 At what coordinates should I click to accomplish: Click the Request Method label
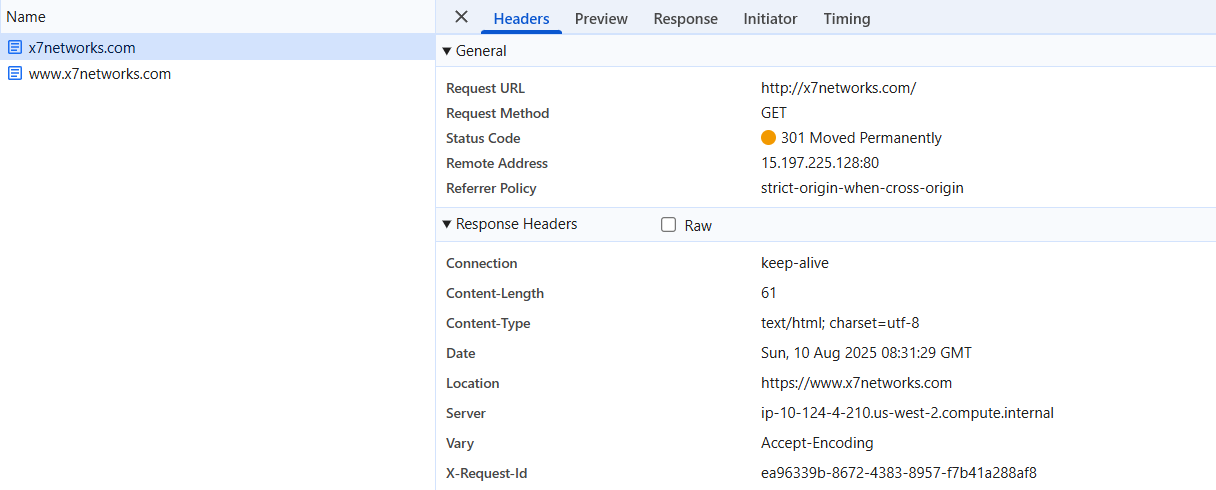click(x=498, y=113)
